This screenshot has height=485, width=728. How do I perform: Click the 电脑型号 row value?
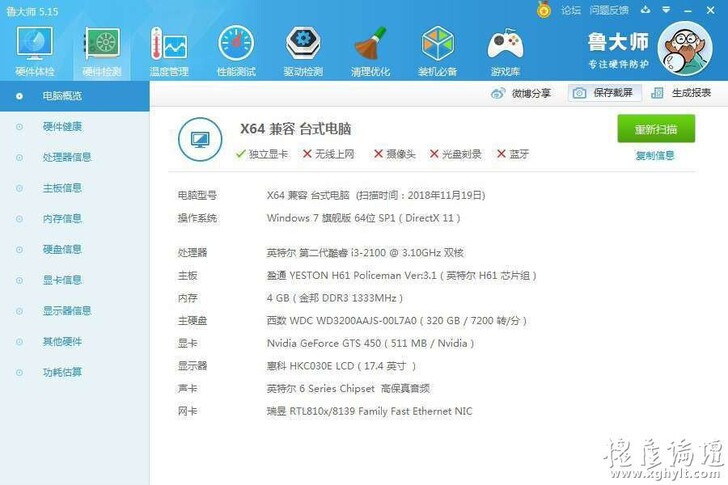(376, 195)
